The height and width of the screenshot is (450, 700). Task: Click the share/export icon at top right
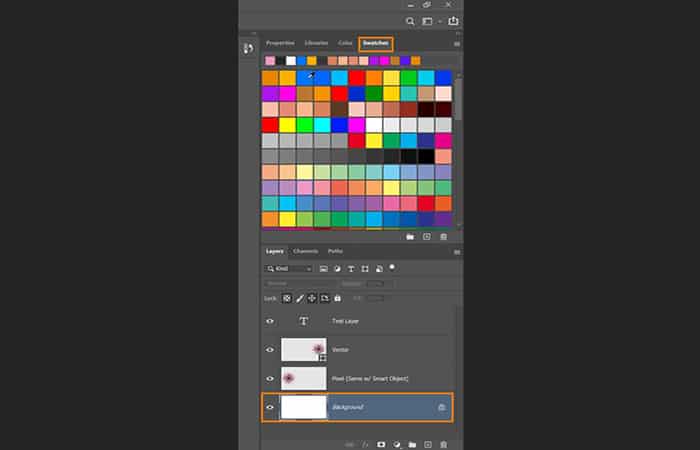click(453, 21)
